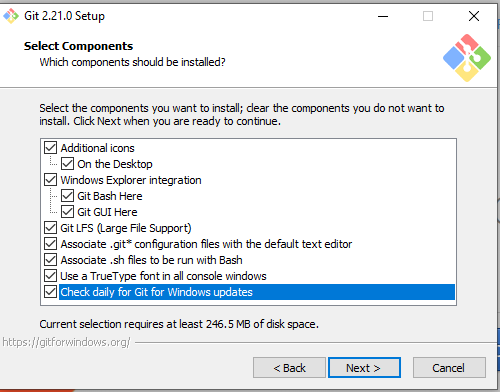500x392 pixels.
Task: Select highlighted 'Check daily for Git for Windows updates' row
Action: pyautogui.click(x=257, y=292)
